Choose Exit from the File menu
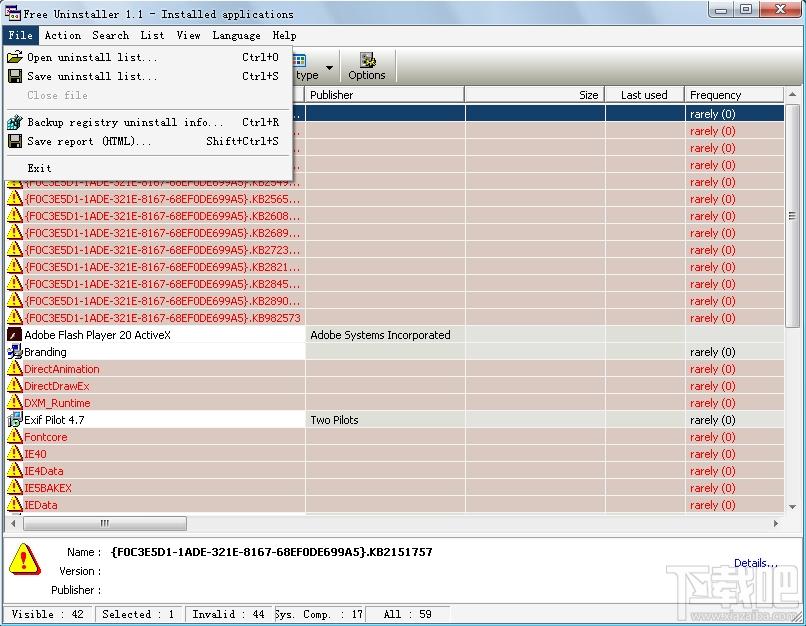The height and width of the screenshot is (626, 806). click(x=40, y=168)
